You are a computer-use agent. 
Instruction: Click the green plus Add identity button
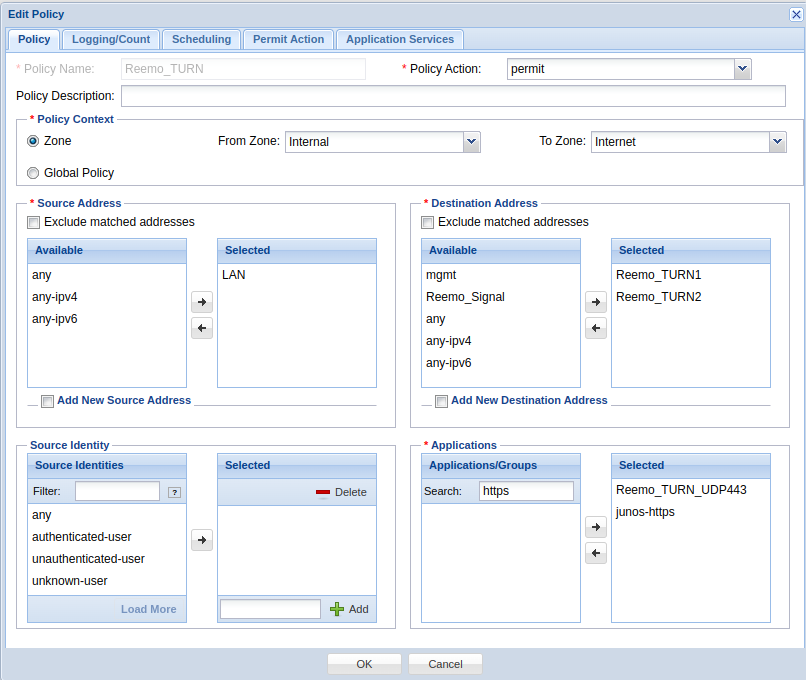coord(349,609)
